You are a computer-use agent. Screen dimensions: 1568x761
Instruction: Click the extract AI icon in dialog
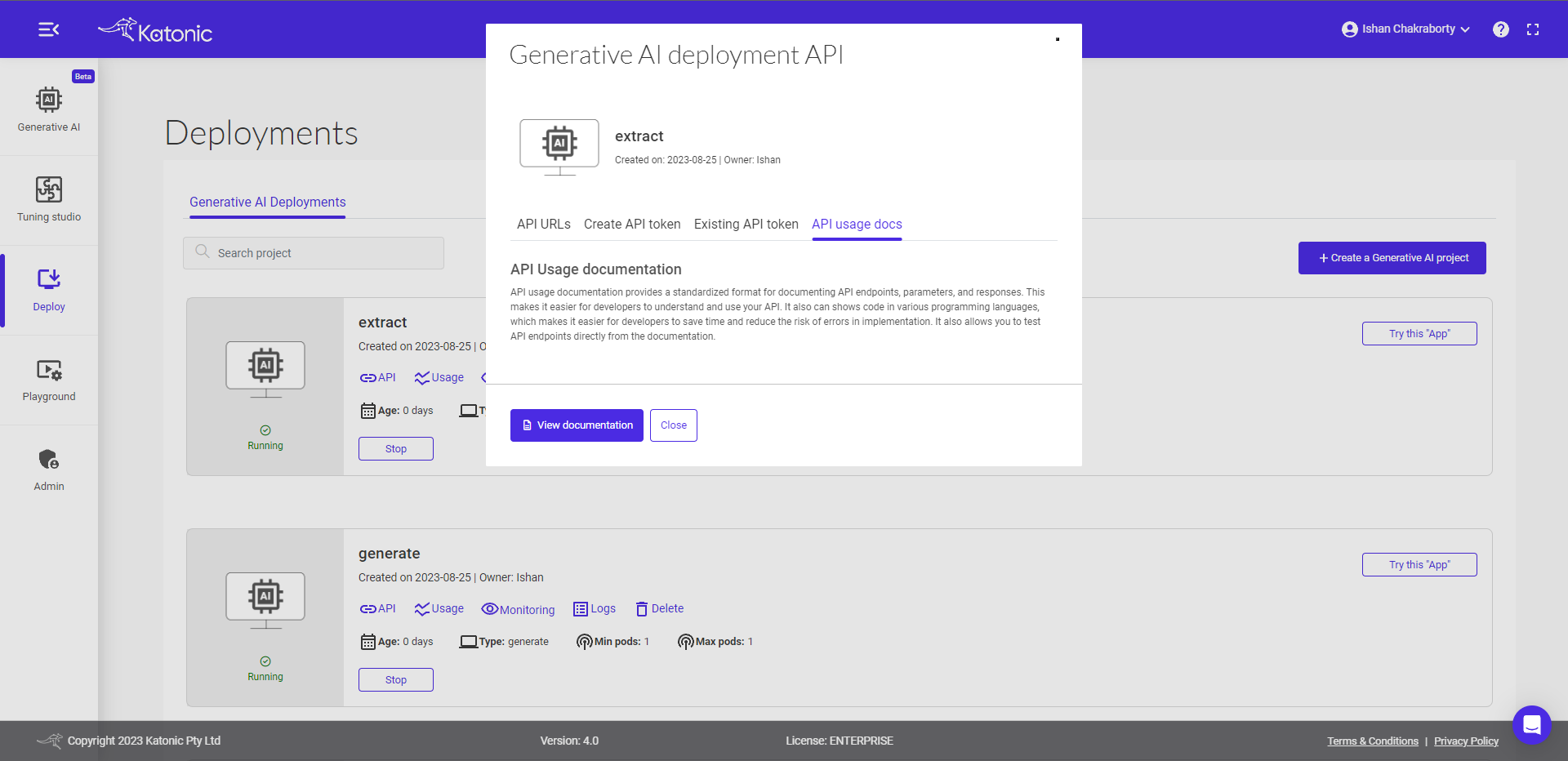(x=559, y=147)
